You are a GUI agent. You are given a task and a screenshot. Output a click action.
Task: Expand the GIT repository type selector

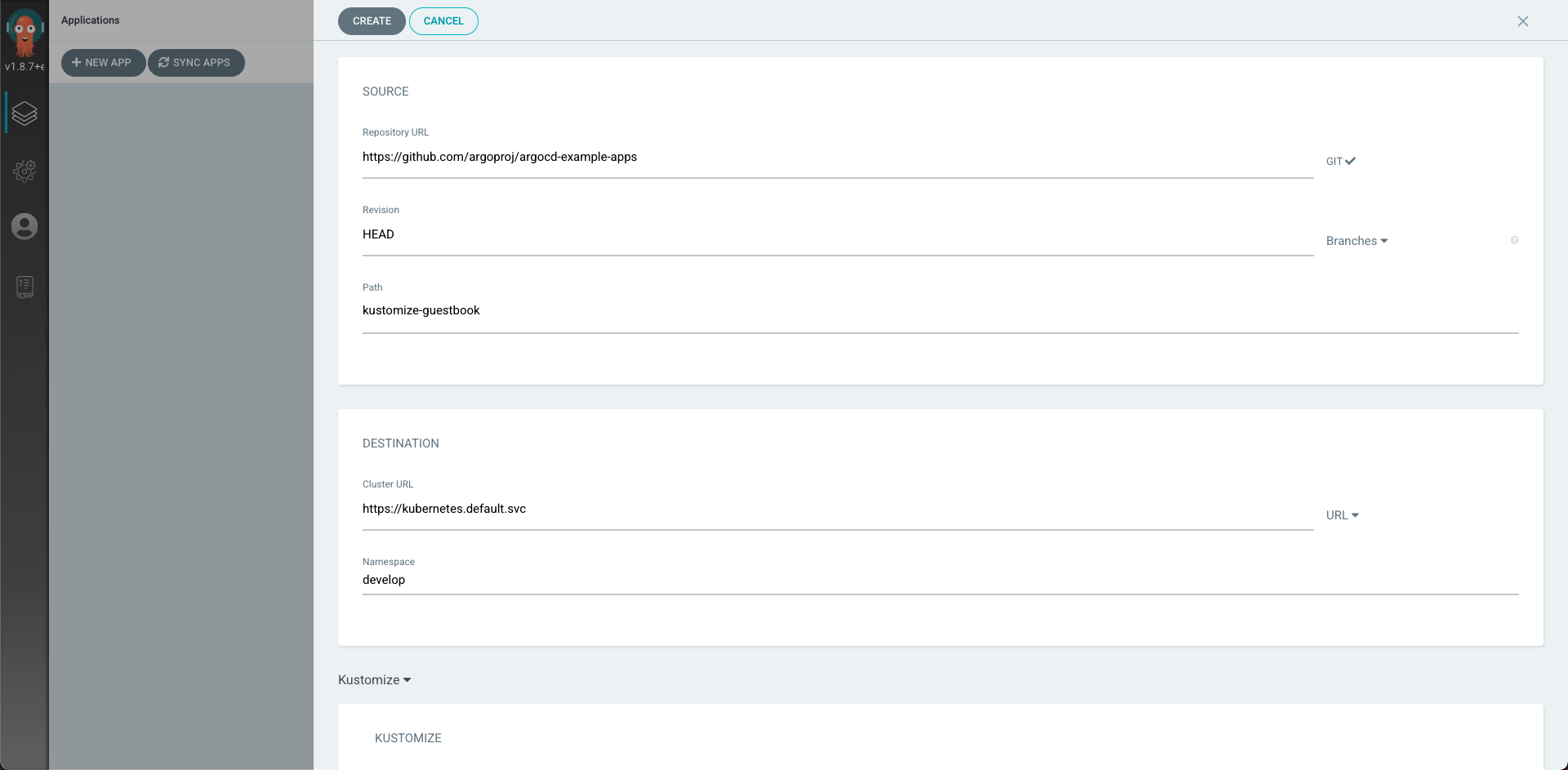pyautogui.click(x=1340, y=162)
